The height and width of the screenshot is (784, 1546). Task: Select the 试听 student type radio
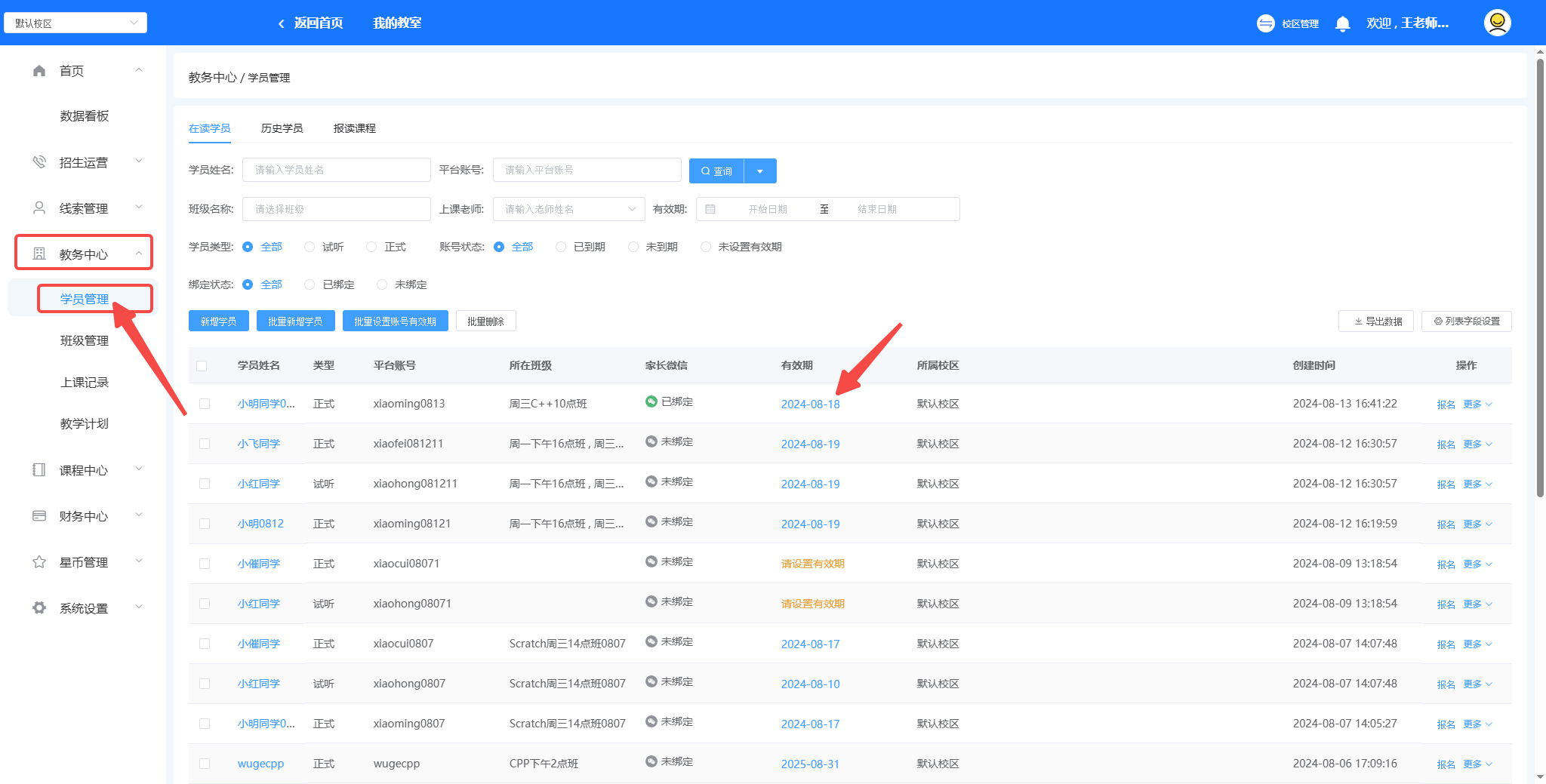310,247
